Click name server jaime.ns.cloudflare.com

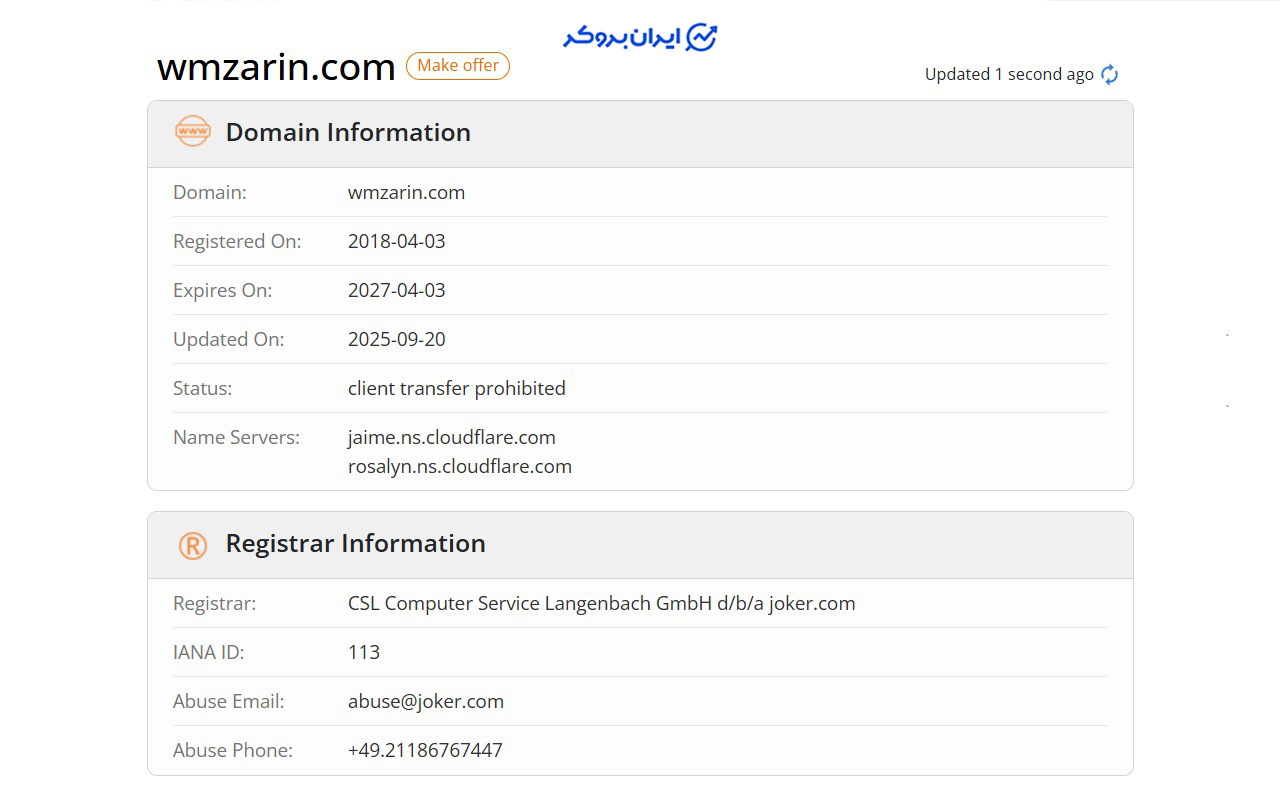[x=452, y=437]
